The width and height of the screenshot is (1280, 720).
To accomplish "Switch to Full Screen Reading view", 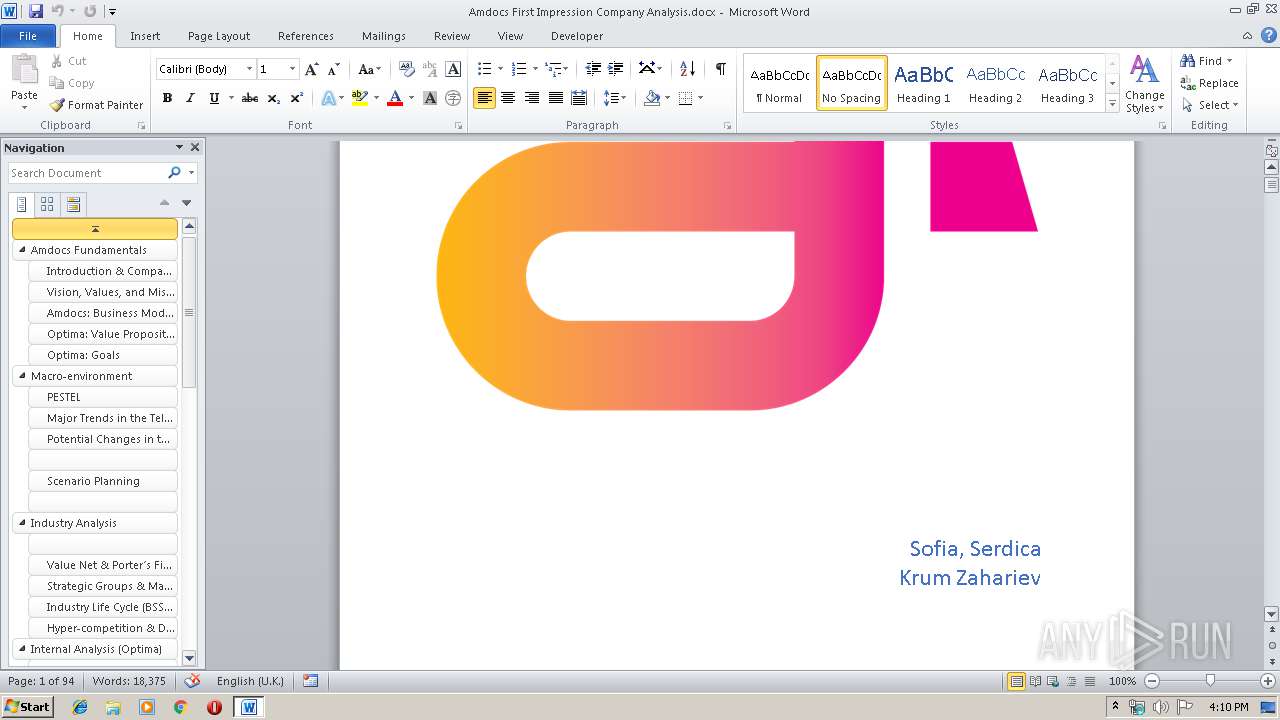I will pos(1035,681).
